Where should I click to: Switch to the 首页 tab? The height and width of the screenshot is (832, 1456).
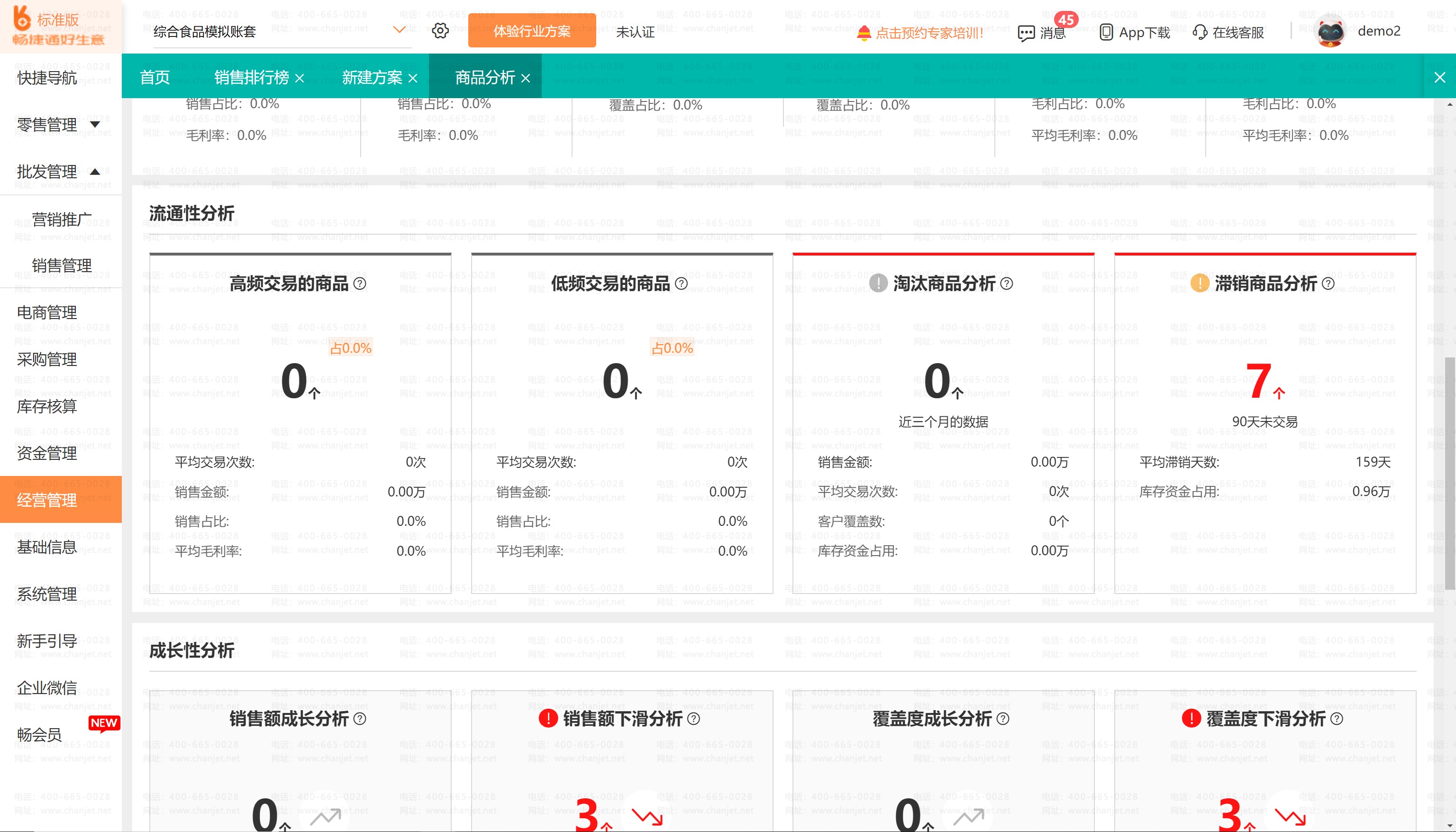click(155, 77)
